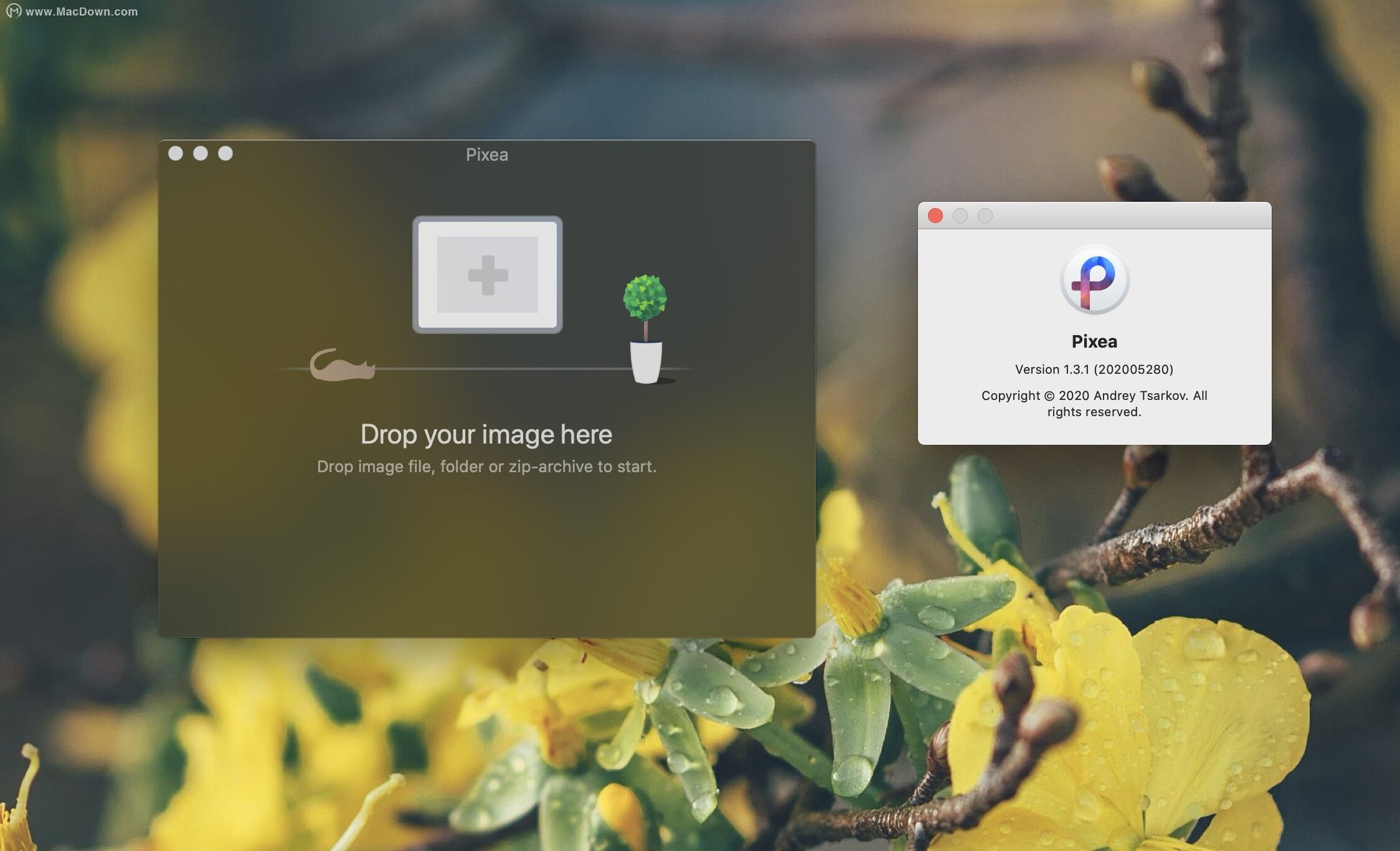Click the bold Pixea name in About window
Viewport: 1400px width, 851px height.
(x=1094, y=341)
